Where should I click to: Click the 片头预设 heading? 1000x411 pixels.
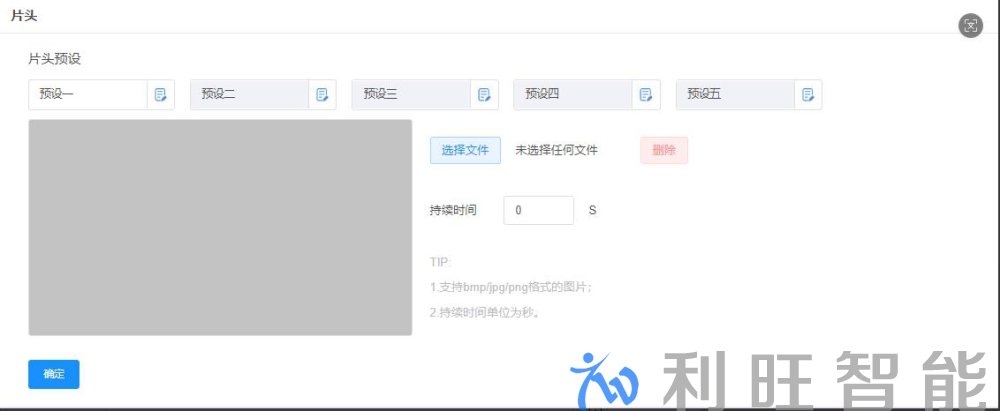tap(55, 59)
